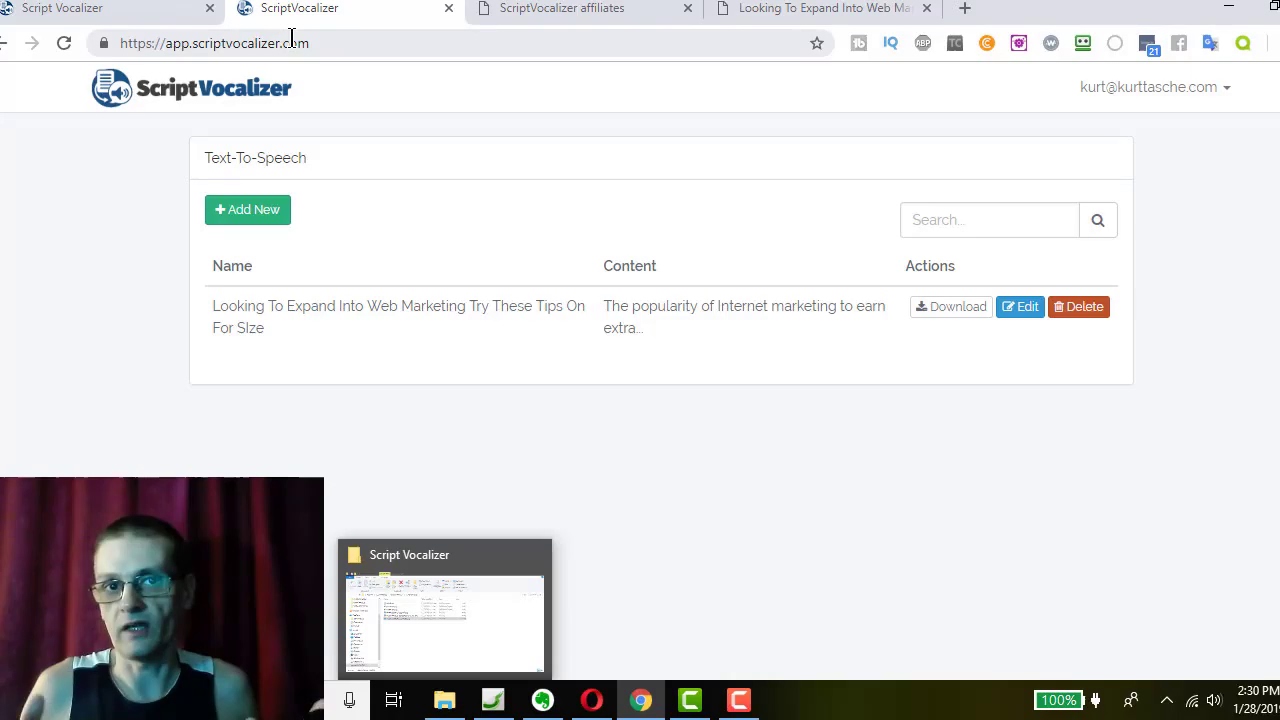Open Task View on the taskbar
Screen dimensions: 1280x720
point(394,700)
